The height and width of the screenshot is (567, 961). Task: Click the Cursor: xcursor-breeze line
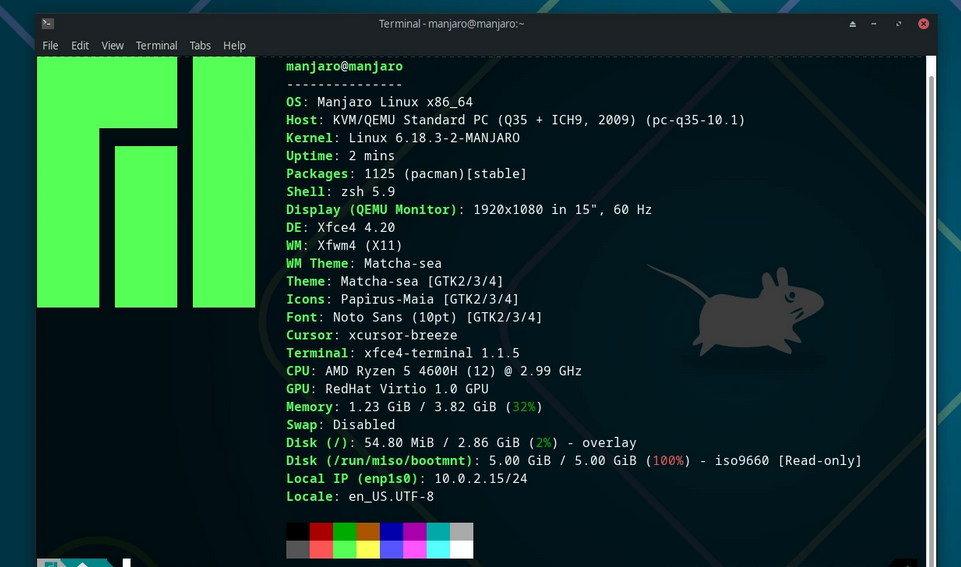point(371,335)
